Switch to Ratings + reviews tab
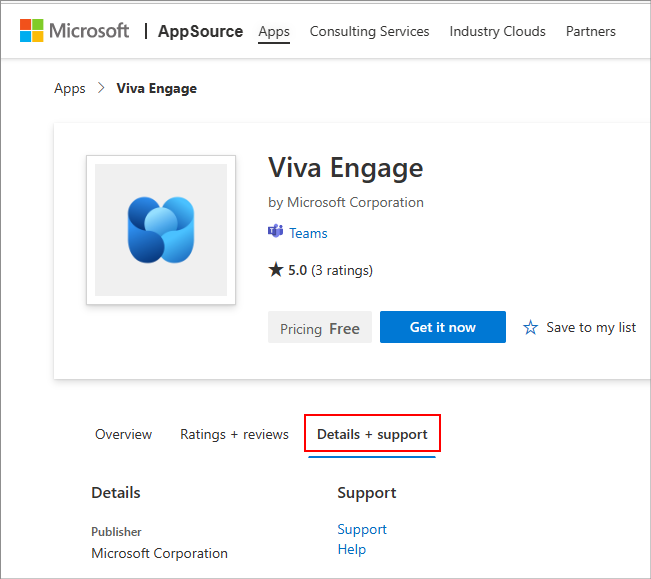This screenshot has height=579, width=651. click(234, 434)
